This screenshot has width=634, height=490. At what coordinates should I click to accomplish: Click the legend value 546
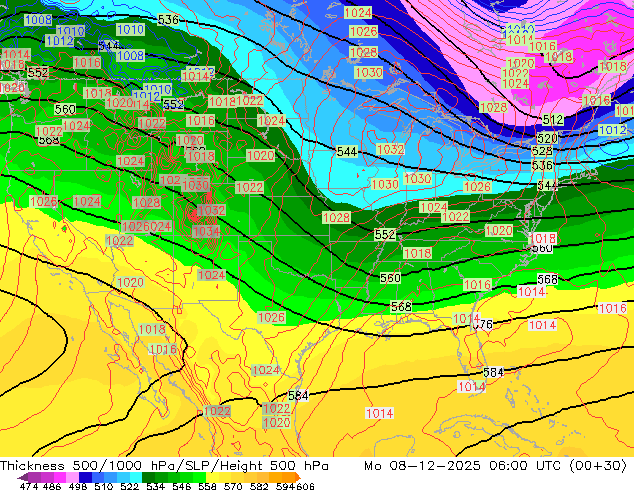(x=181, y=486)
